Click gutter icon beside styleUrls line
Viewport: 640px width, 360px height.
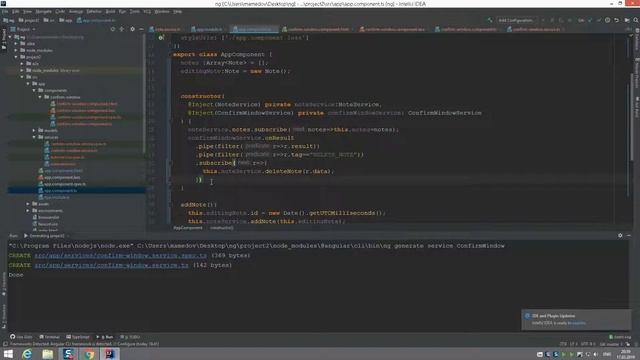click(161, 38)
